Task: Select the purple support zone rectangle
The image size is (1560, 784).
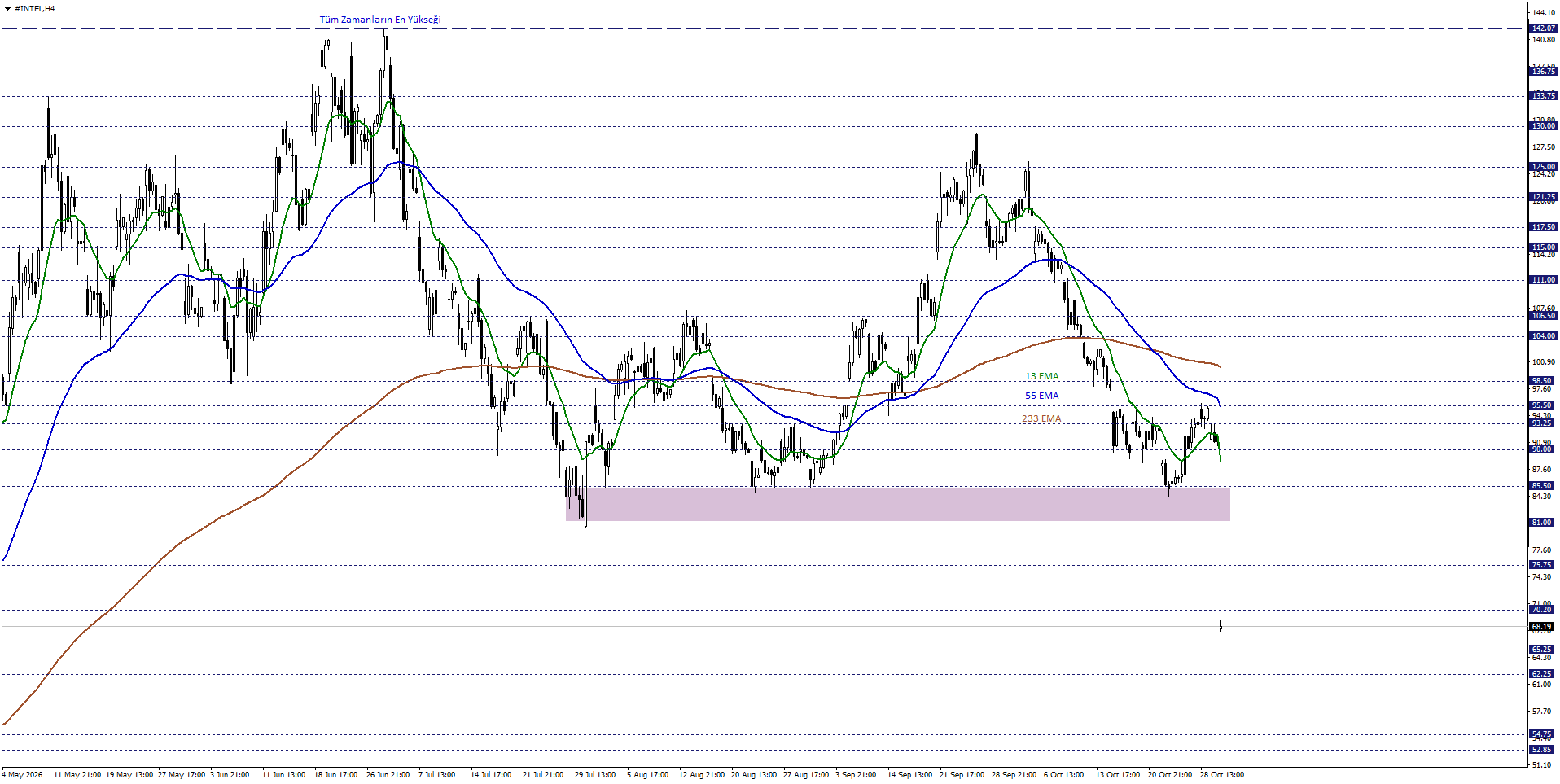Action: [898, 504]
